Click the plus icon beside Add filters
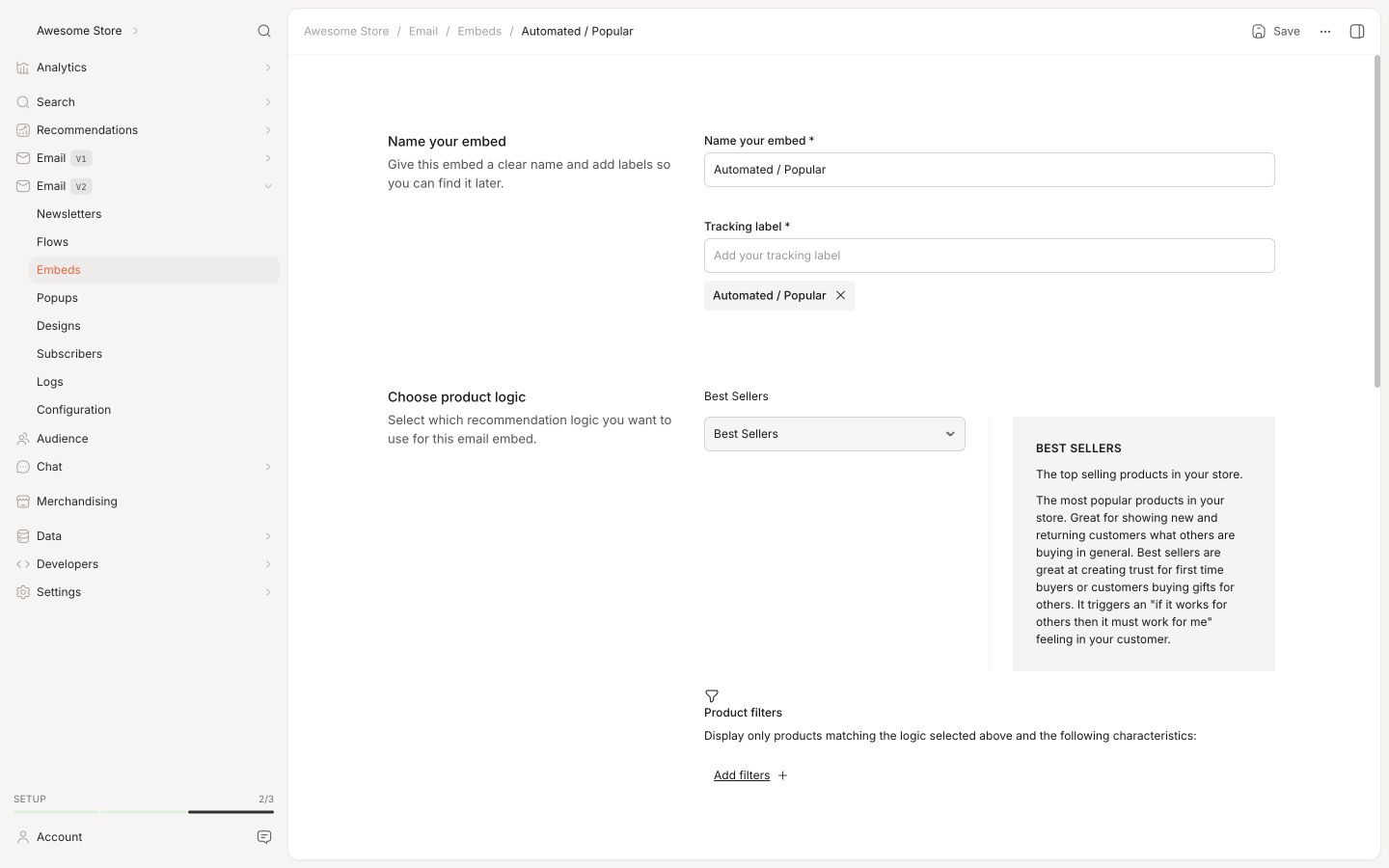The width and height of the screenshot is (1389, 868). [x=782, y=775]
